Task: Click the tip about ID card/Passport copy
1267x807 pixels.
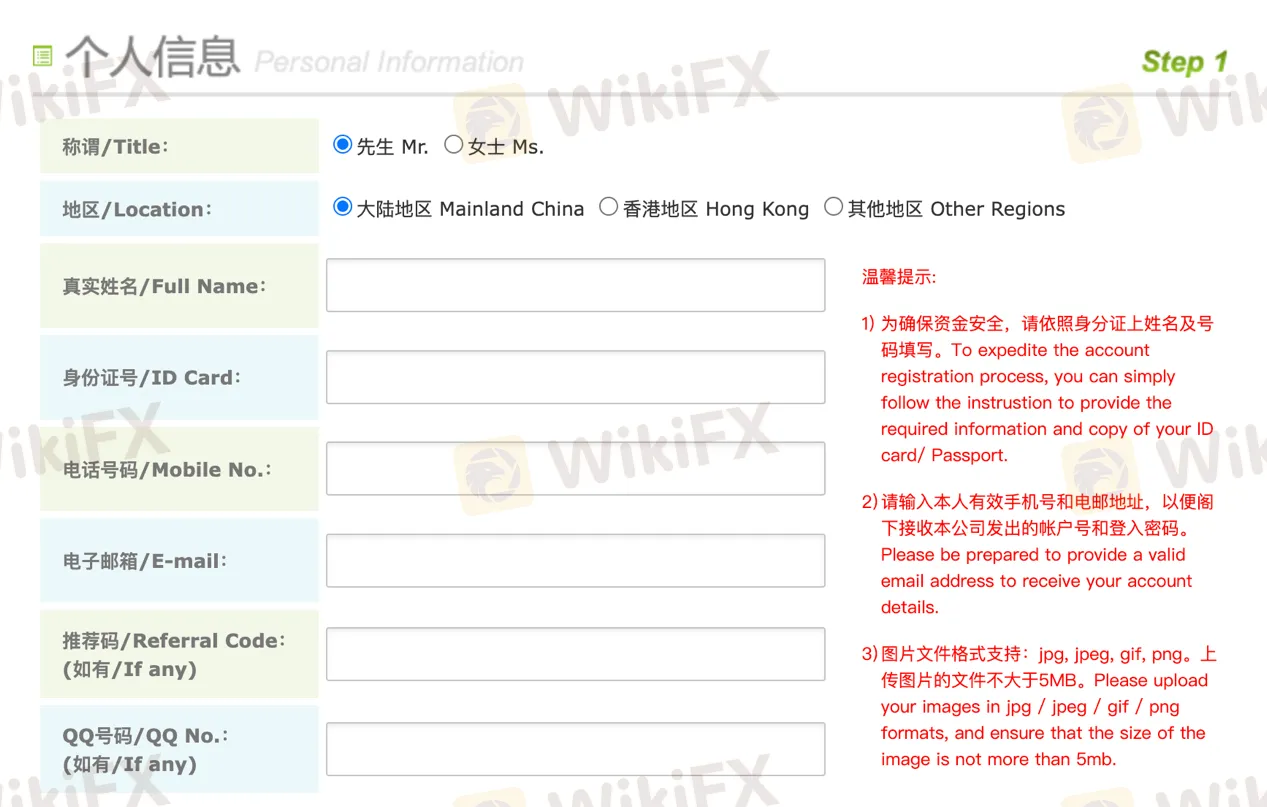Action: pos(1038,389)
